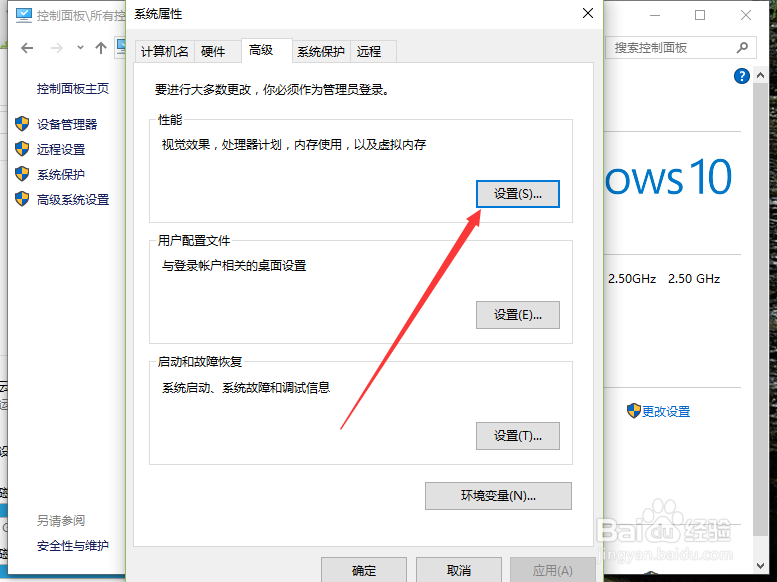Go forward in Control Panel window

[x=57, y=48]
